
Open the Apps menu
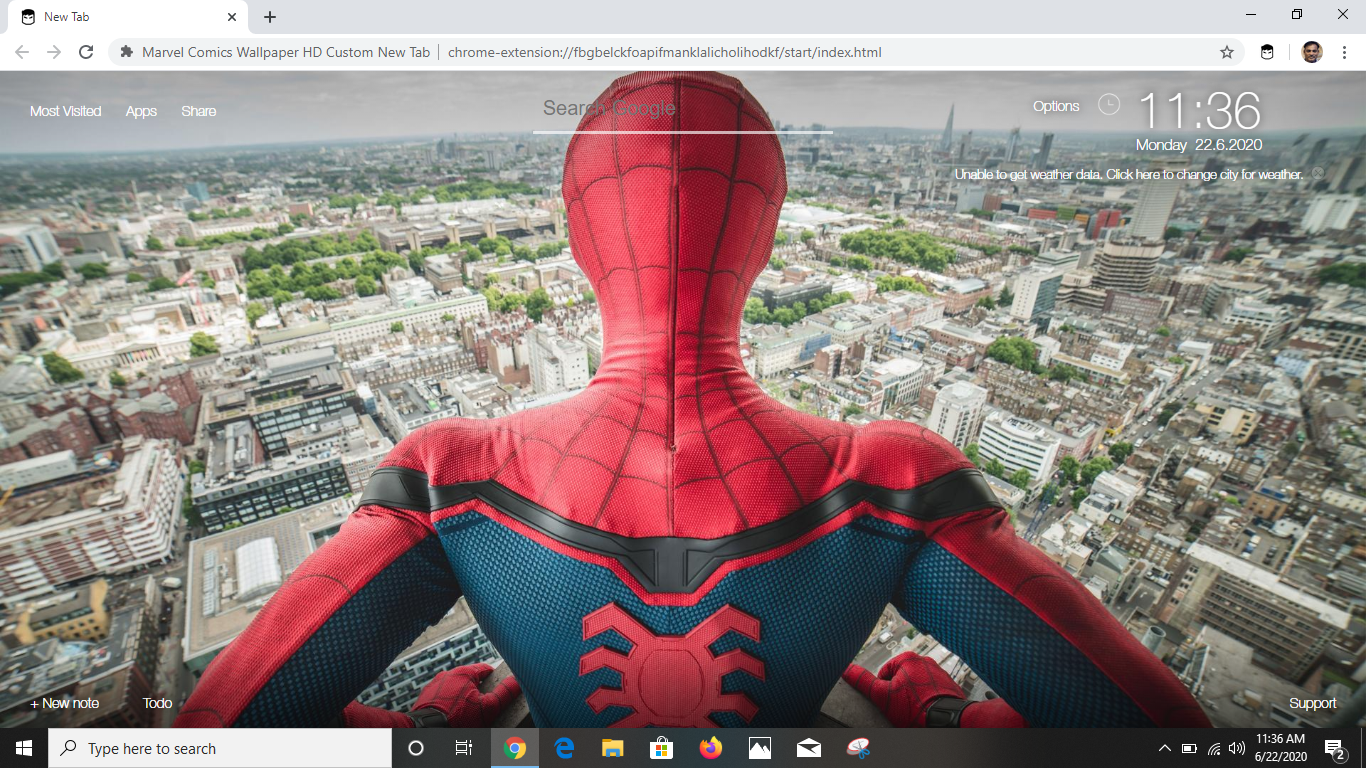[141, 111]
